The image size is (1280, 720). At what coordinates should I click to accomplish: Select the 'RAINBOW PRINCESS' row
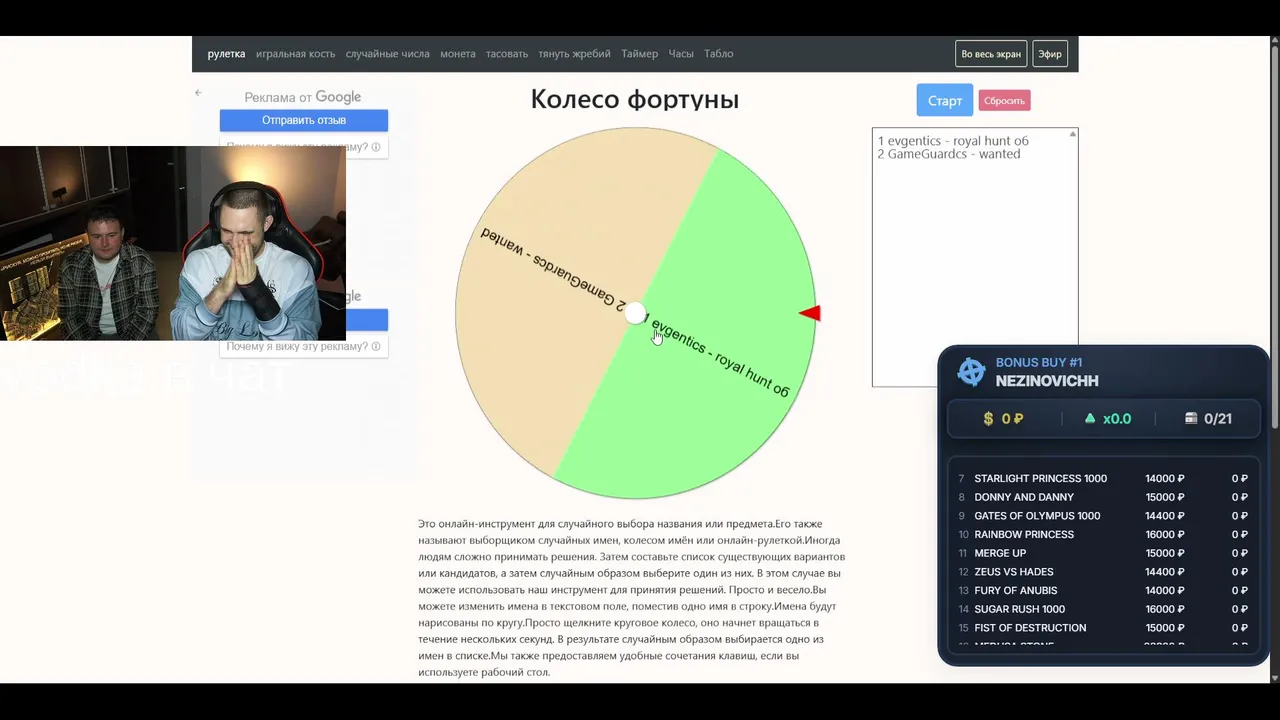tap(1104, 535)
